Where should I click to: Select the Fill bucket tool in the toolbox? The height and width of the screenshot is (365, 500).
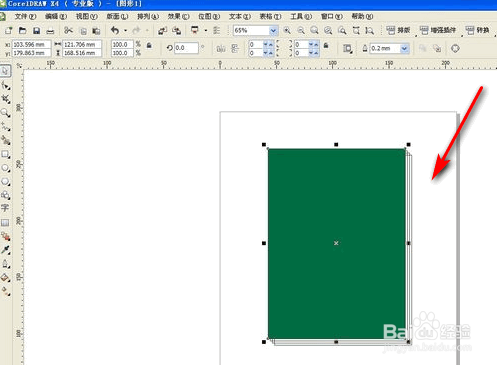pos(5,277)
